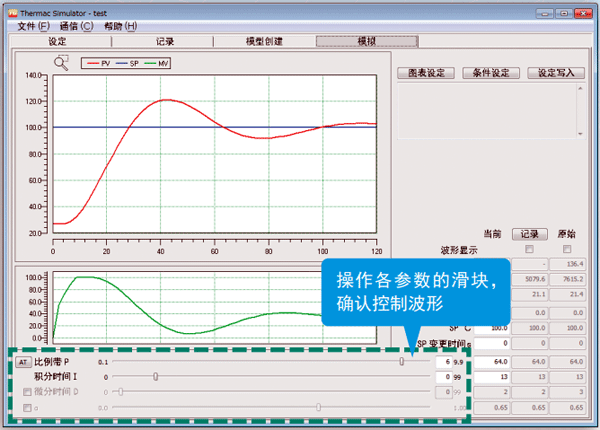Enable the 微分时间 D checkbox
The height and width of the screenshot is (430, 600).
(27, 392)
